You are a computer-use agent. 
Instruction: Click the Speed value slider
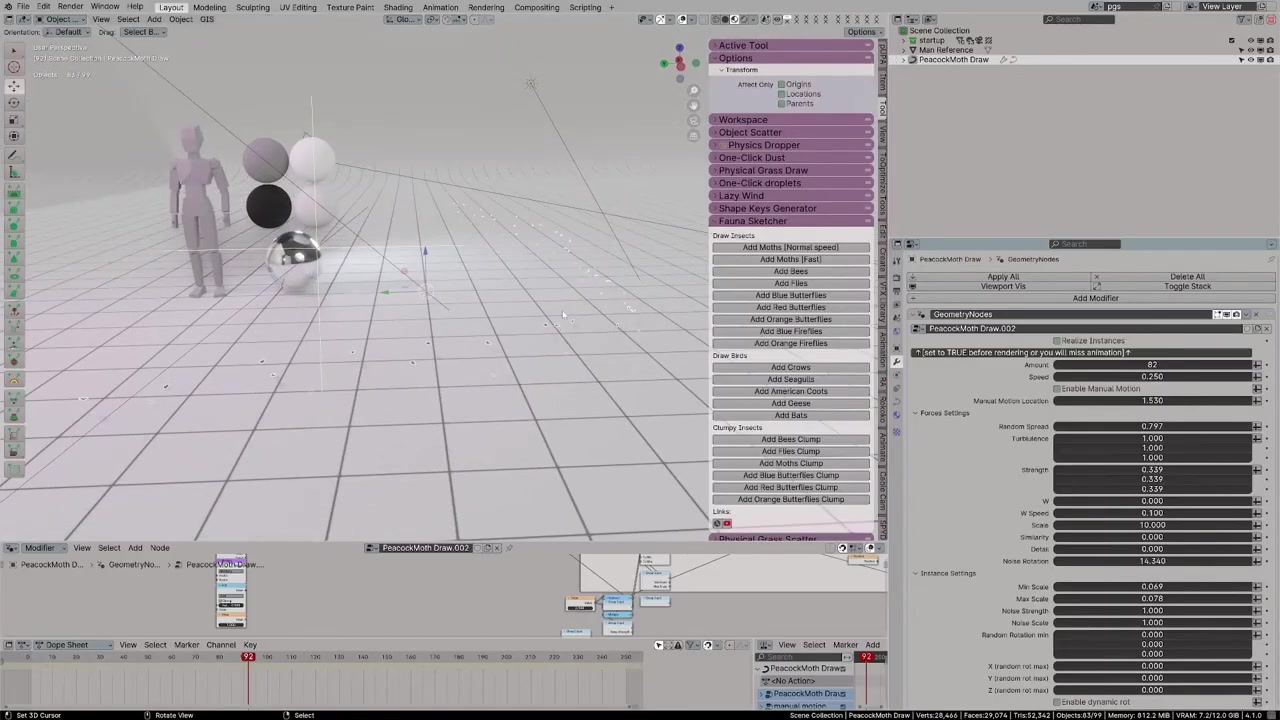pos(1152,377)
